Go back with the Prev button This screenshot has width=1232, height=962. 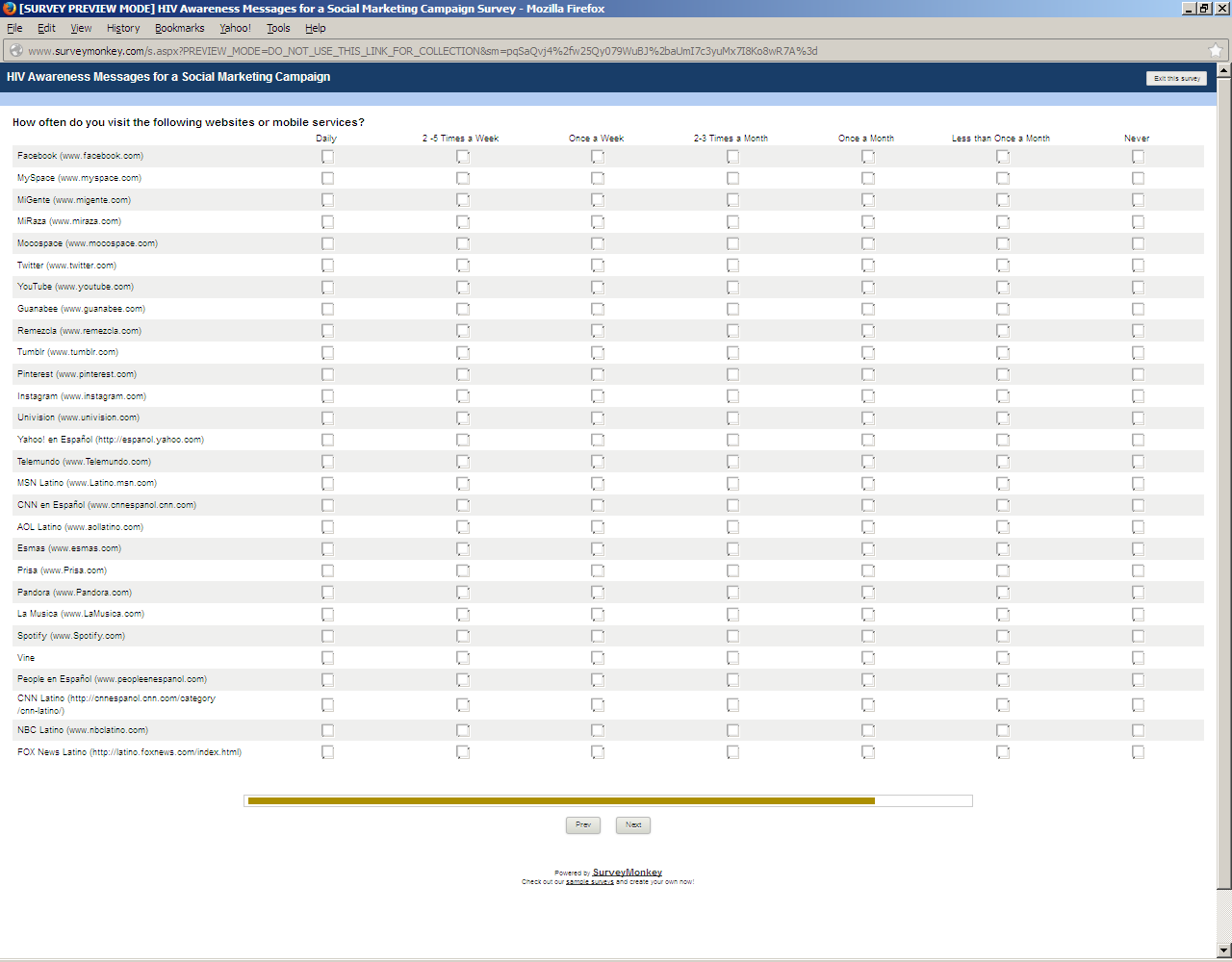tap(583, 825)
